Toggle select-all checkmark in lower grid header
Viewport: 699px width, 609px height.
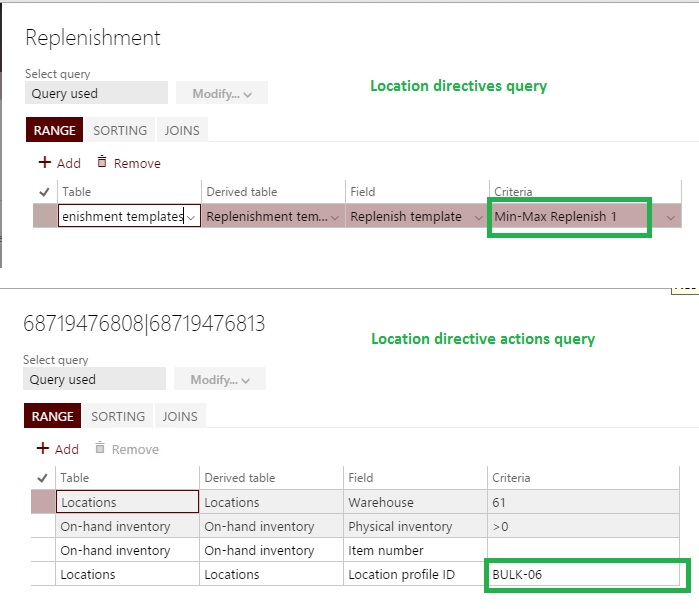[43, 478]
